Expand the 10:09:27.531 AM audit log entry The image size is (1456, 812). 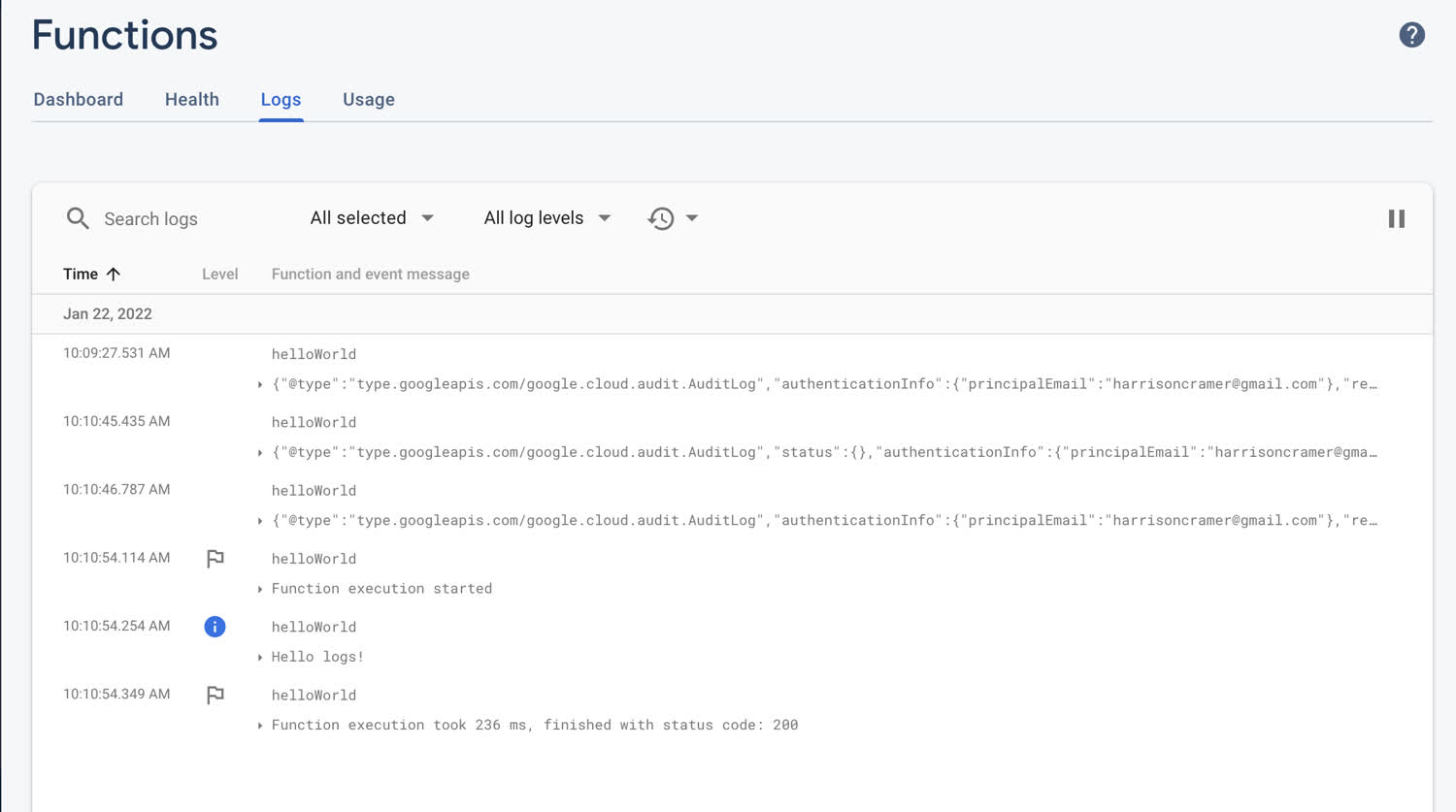tap(260, 384)
